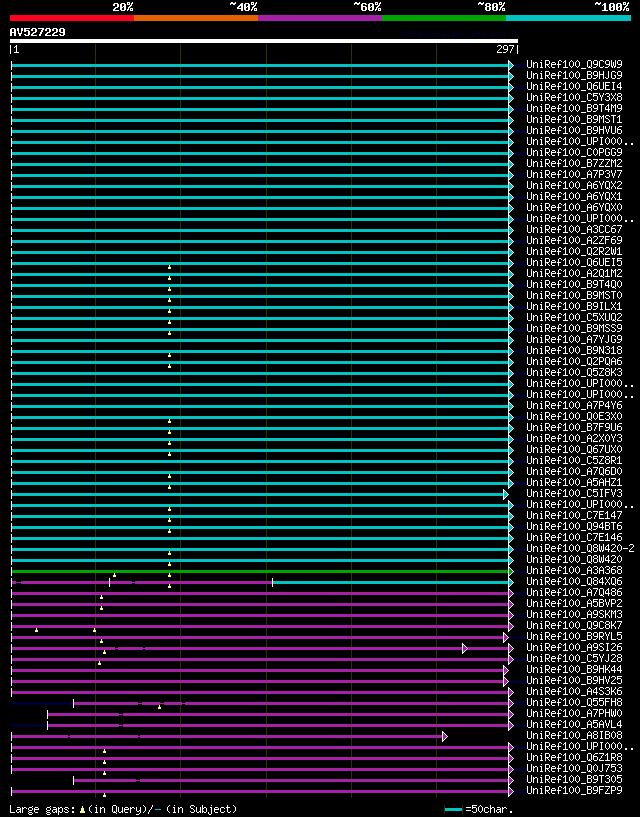The image size is (640, 817).
Task: Open hit UniRef100_B9MST1
Action: tap(574, 119)
